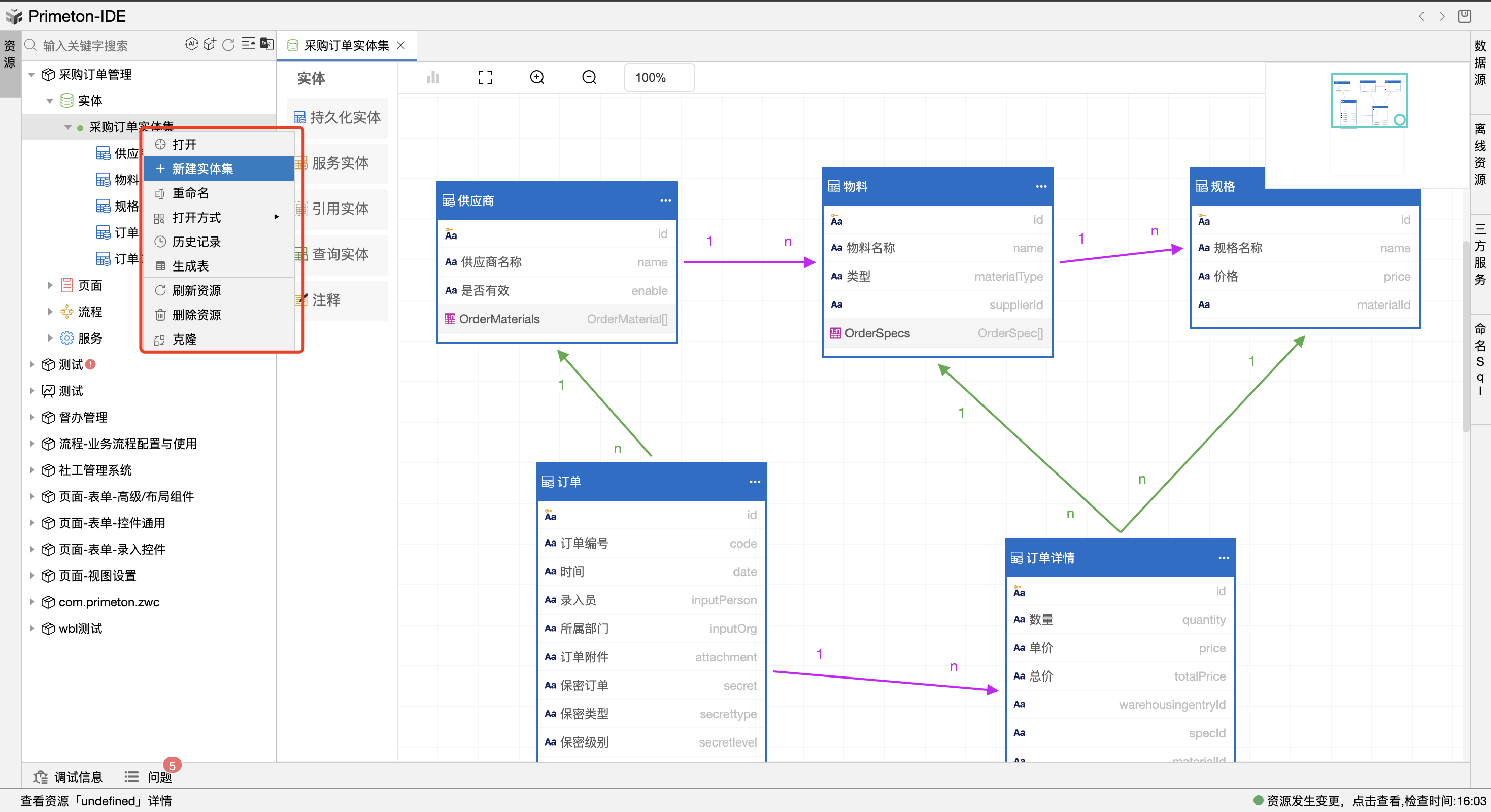
Task: Refresh the resource tree with the refresh icon
Action: coord(229,45)
